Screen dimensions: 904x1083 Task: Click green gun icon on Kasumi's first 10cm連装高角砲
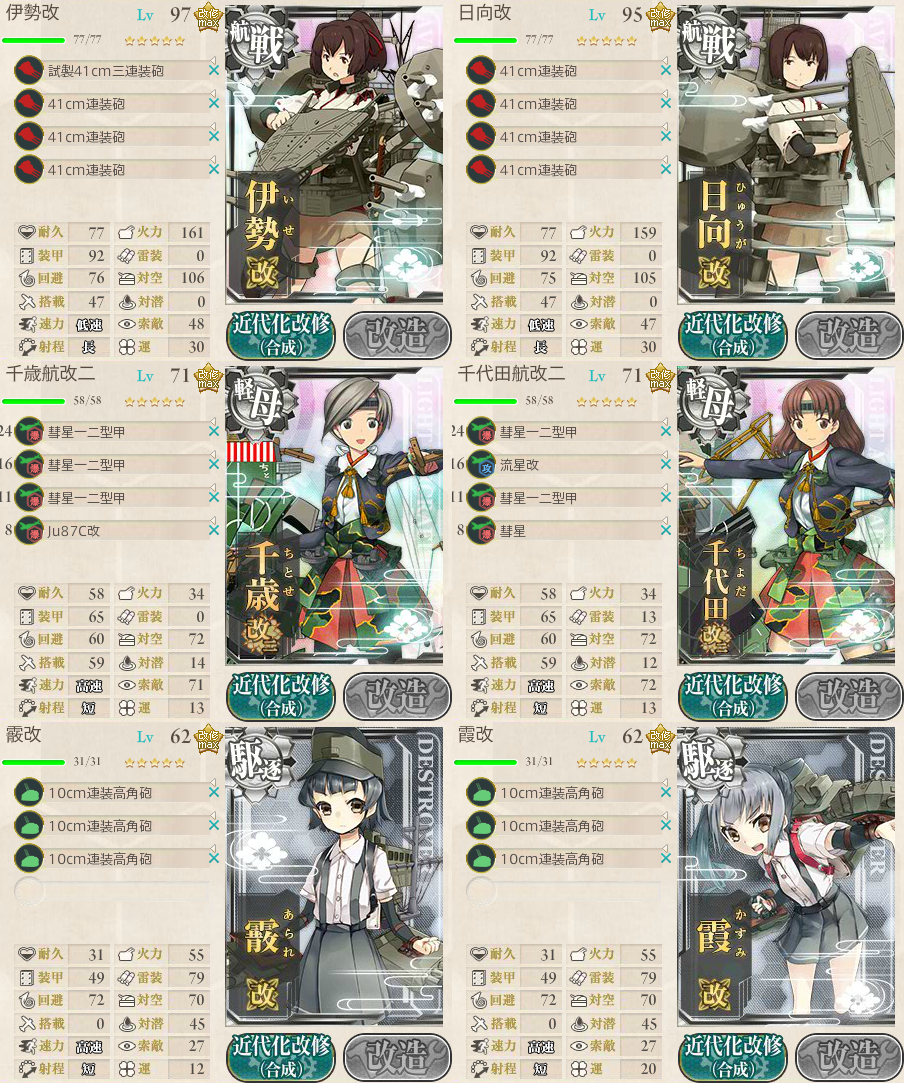point(481,793)
